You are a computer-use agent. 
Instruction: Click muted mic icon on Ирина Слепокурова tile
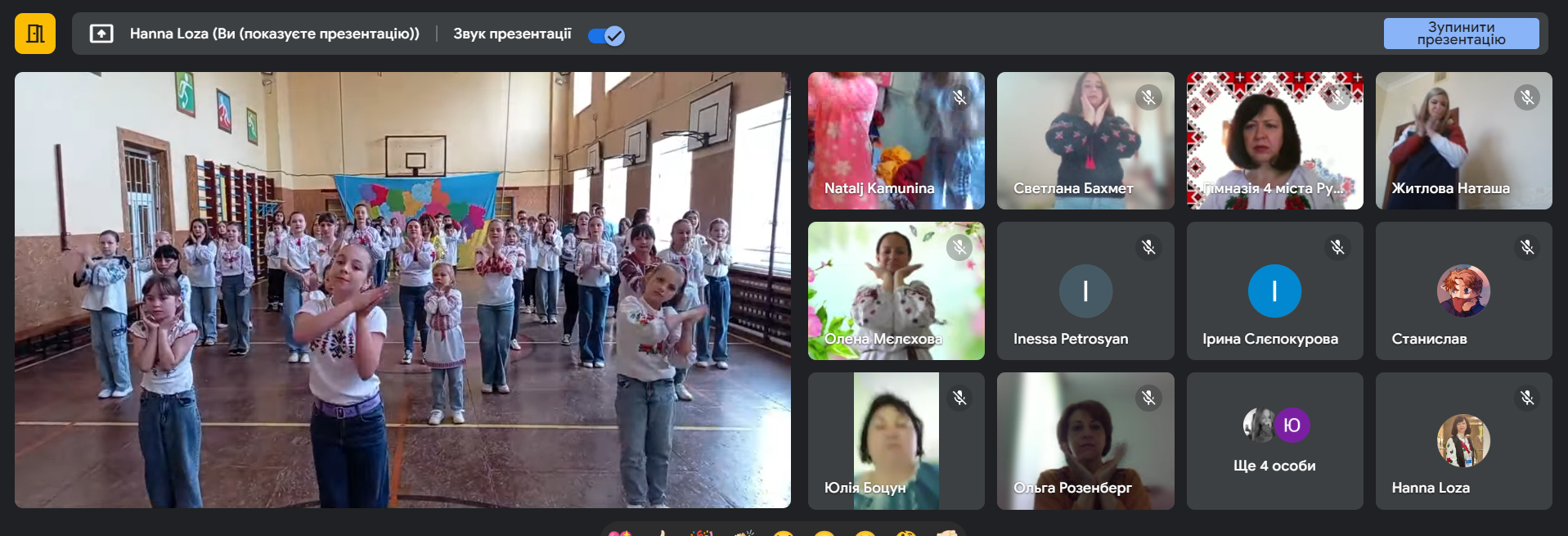(1337, 247)
